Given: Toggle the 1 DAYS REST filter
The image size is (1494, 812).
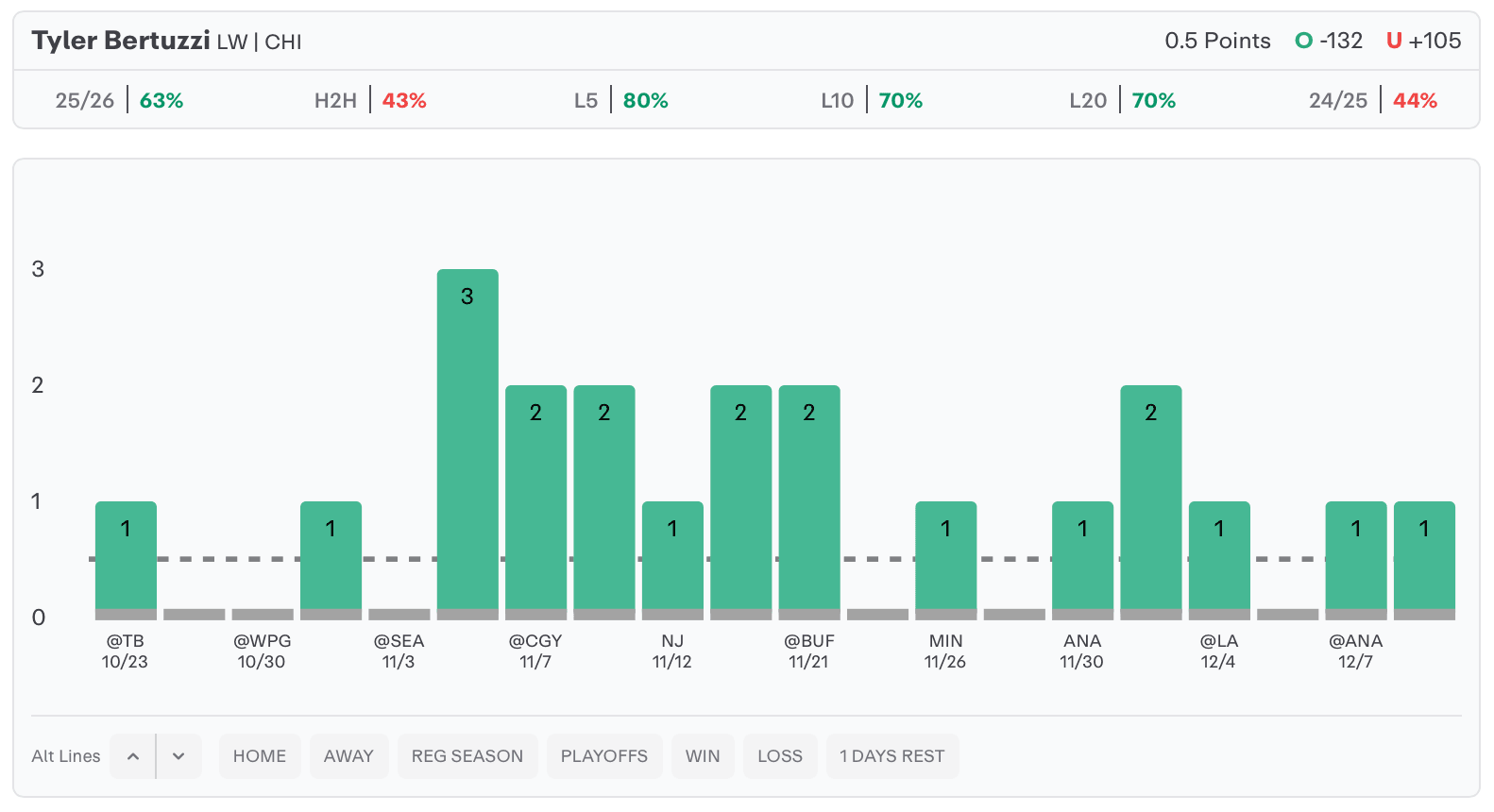Looking at the screenshot, I should [x=891, y=756].
